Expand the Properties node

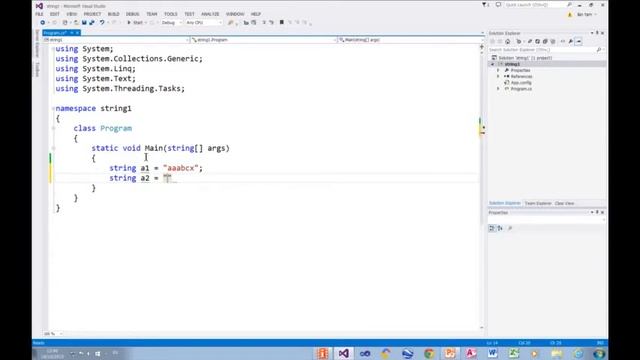[x=498, y=71]
